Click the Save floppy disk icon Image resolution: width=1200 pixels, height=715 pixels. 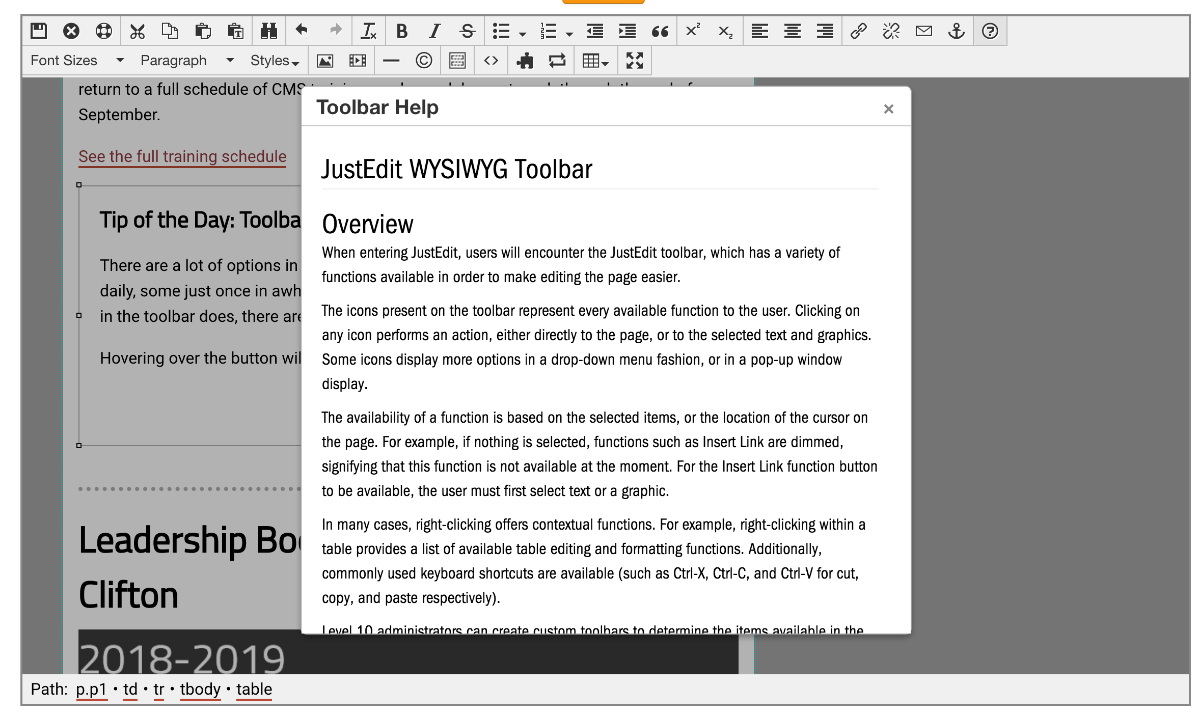[x=39, y=32]
